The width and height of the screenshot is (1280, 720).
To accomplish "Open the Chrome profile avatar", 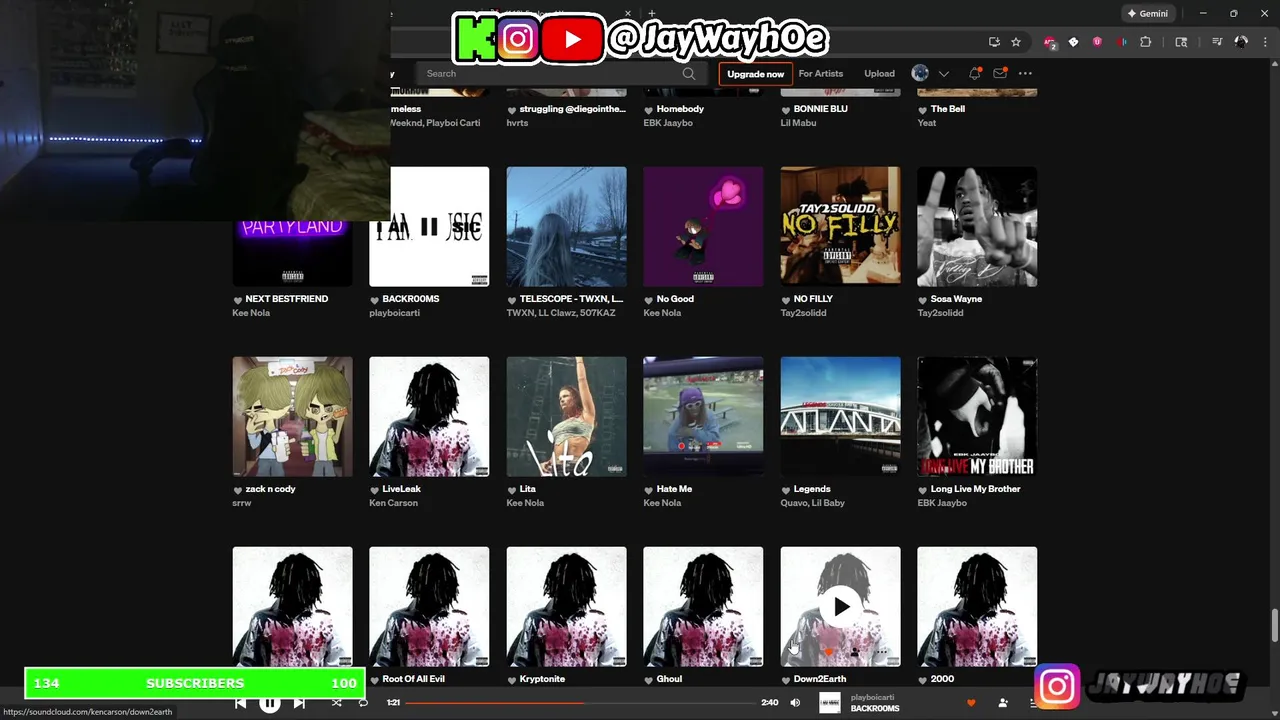I will click(x=1241, y=42).
